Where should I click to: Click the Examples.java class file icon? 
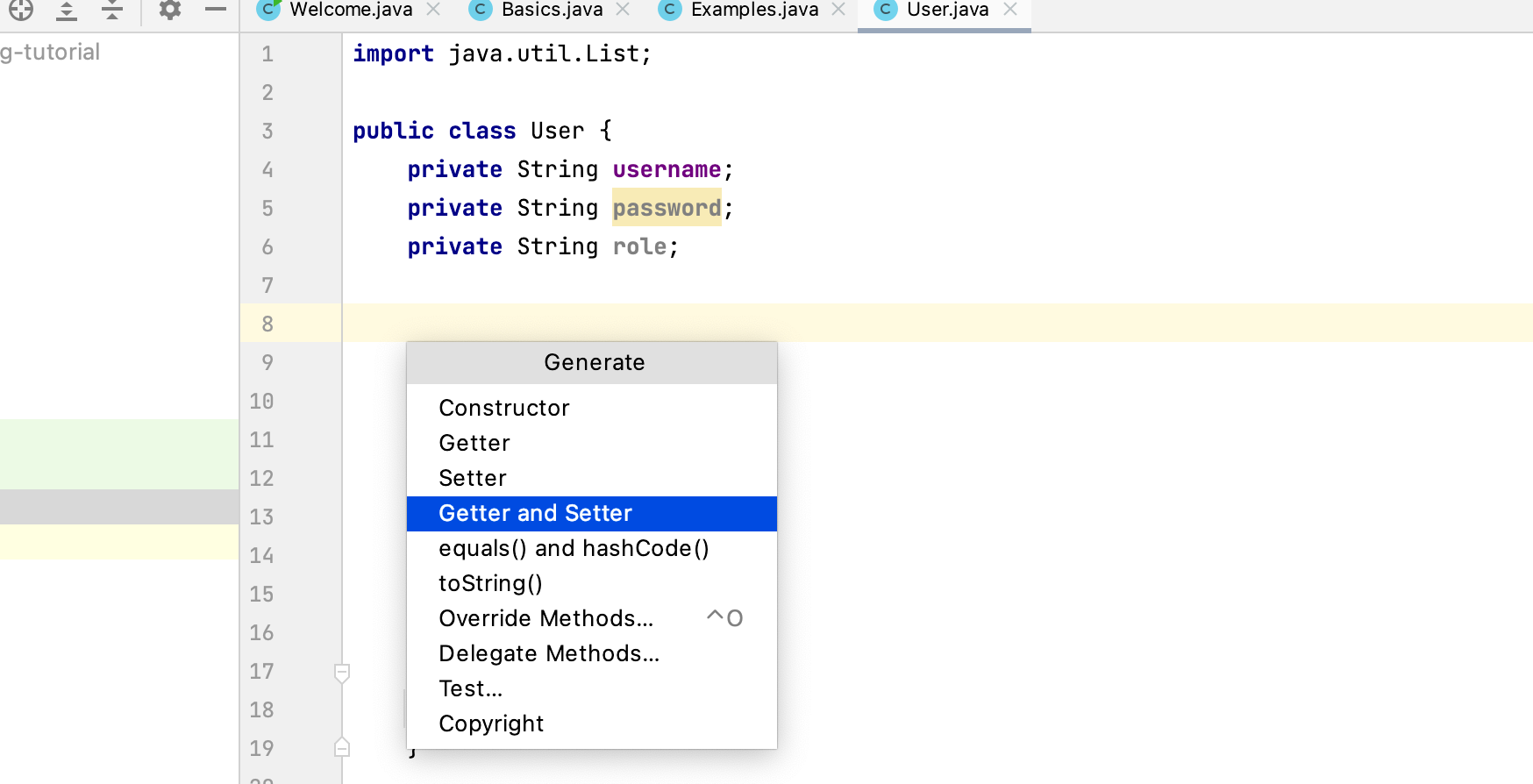click(x=669, y=10)
